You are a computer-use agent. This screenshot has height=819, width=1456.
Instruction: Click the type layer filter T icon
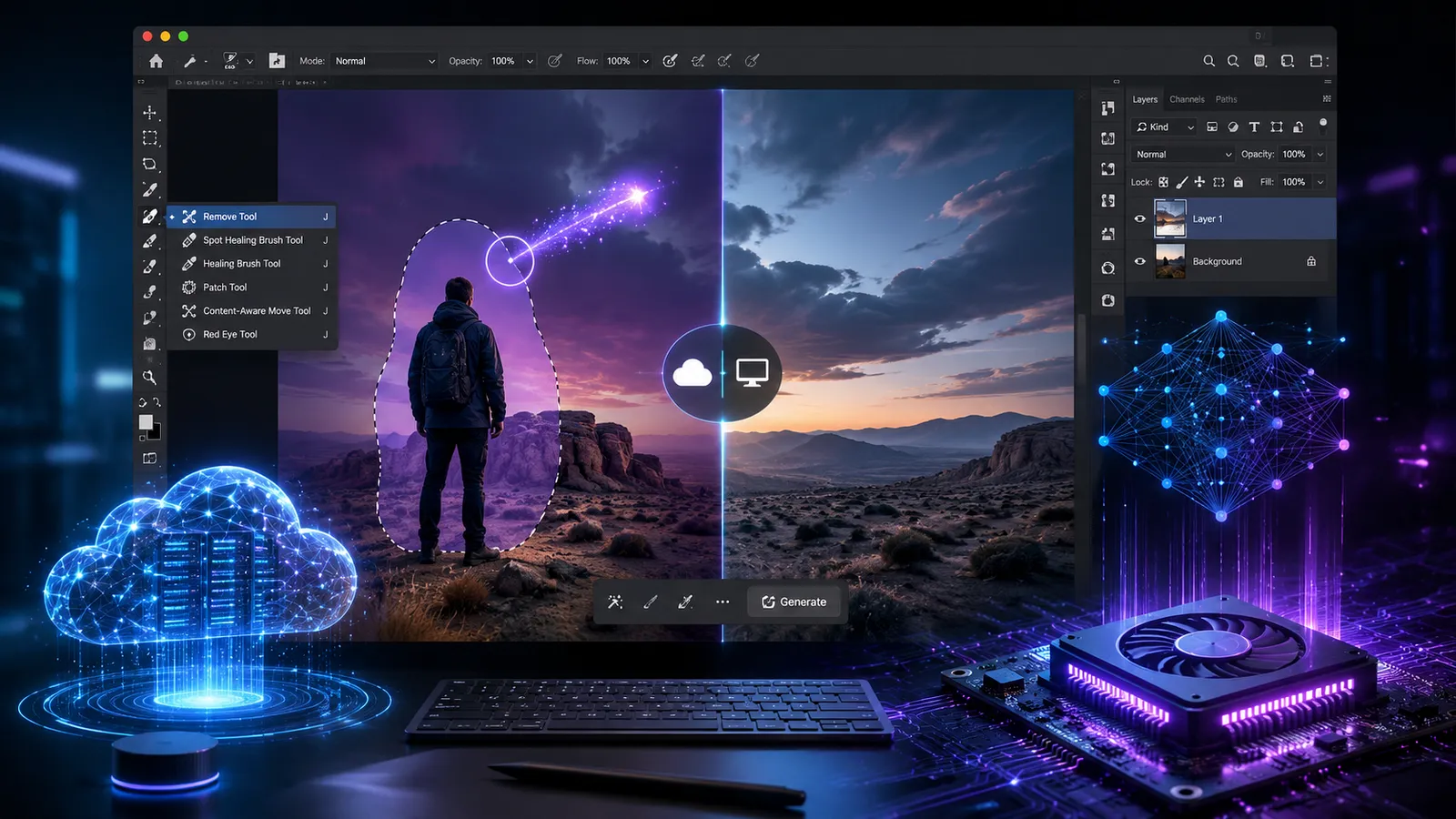[1254, 127]
